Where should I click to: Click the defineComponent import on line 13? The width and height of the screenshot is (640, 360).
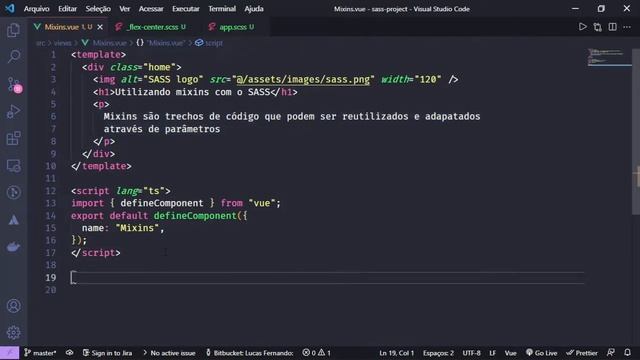coord(162,203)
